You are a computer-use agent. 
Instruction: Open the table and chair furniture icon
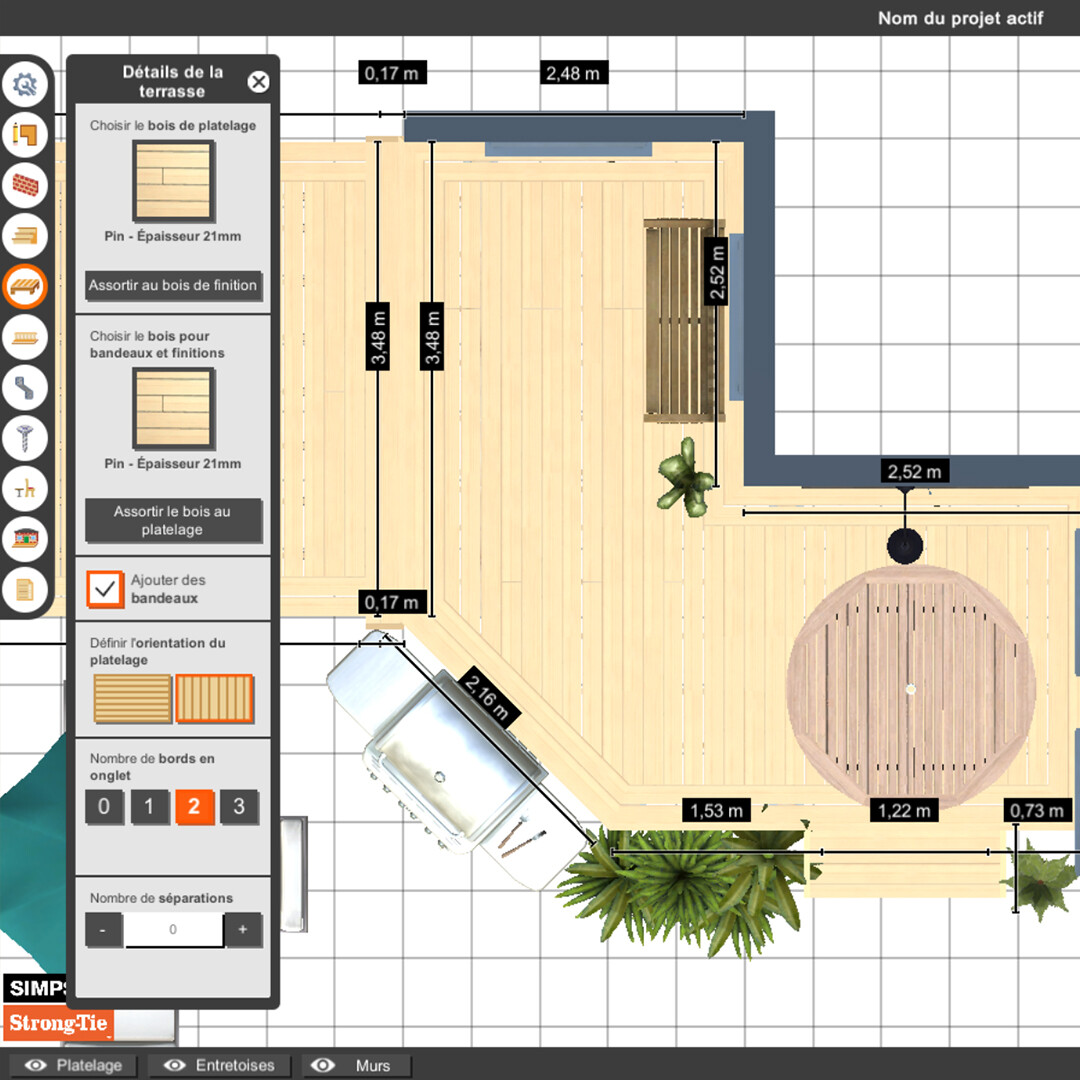[25, 489]
